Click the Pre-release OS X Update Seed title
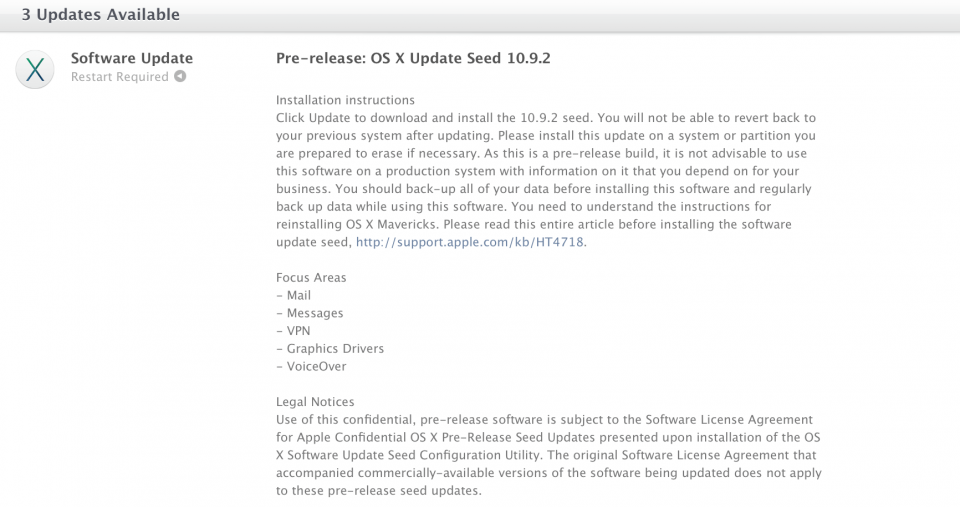Screen dimensions: 960x507 tap(413, 58)
